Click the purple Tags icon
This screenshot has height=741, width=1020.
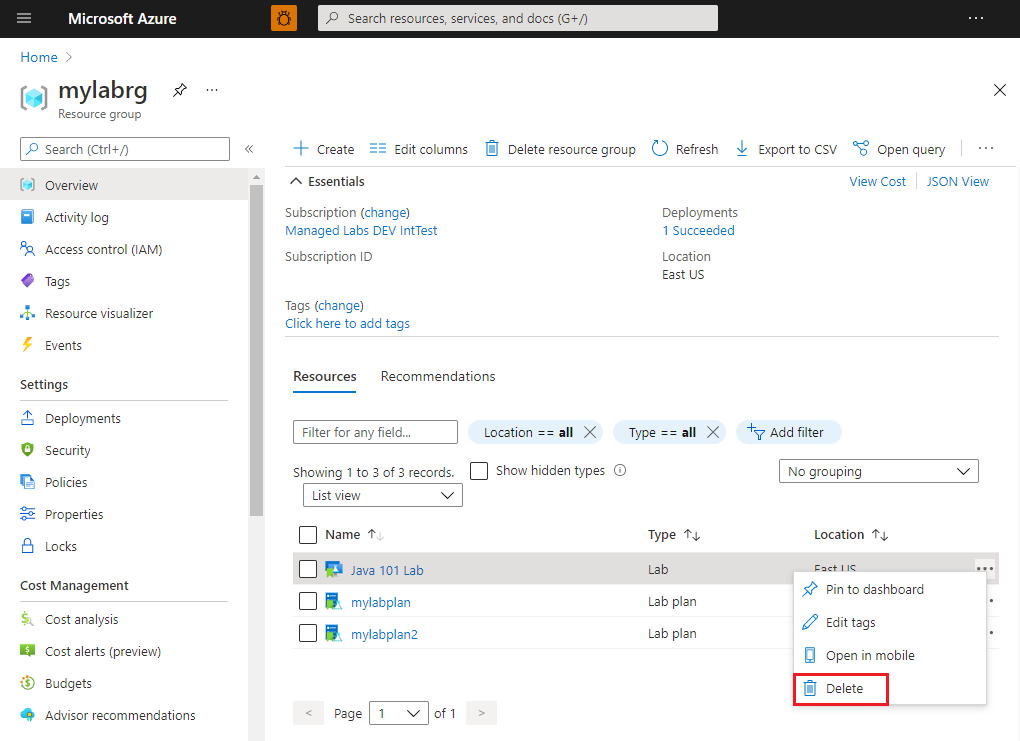(27, 280)
